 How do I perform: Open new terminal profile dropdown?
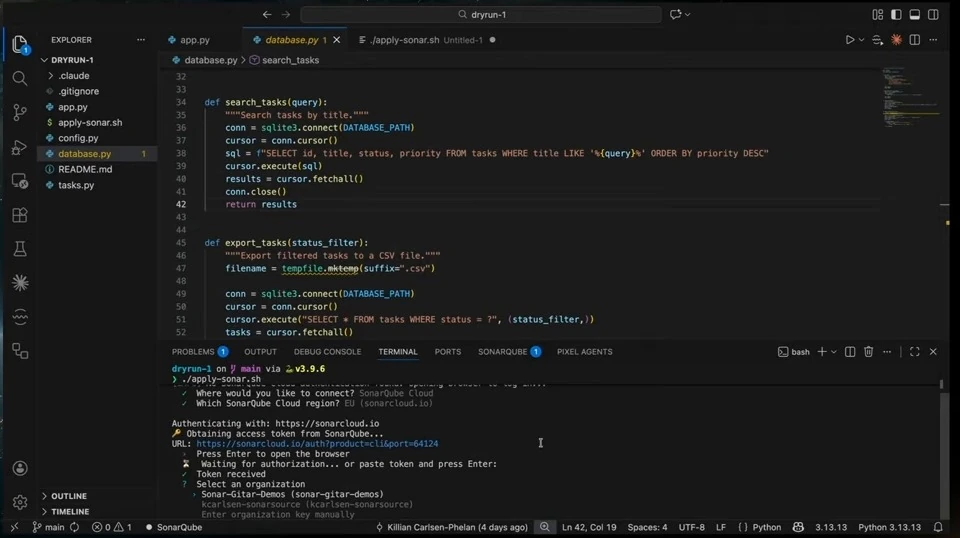coord(834,352)
